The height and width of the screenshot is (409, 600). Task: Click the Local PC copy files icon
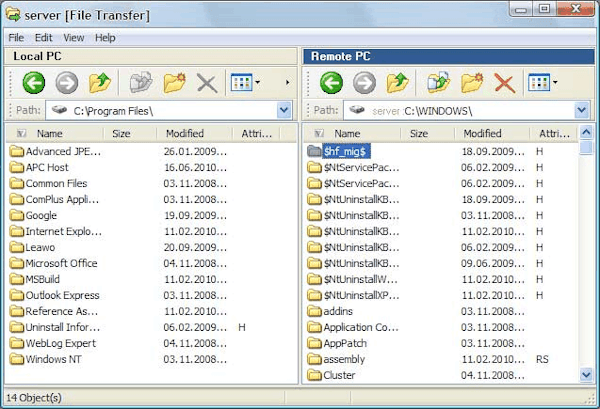pyautogui.click(x=141, y=82)
